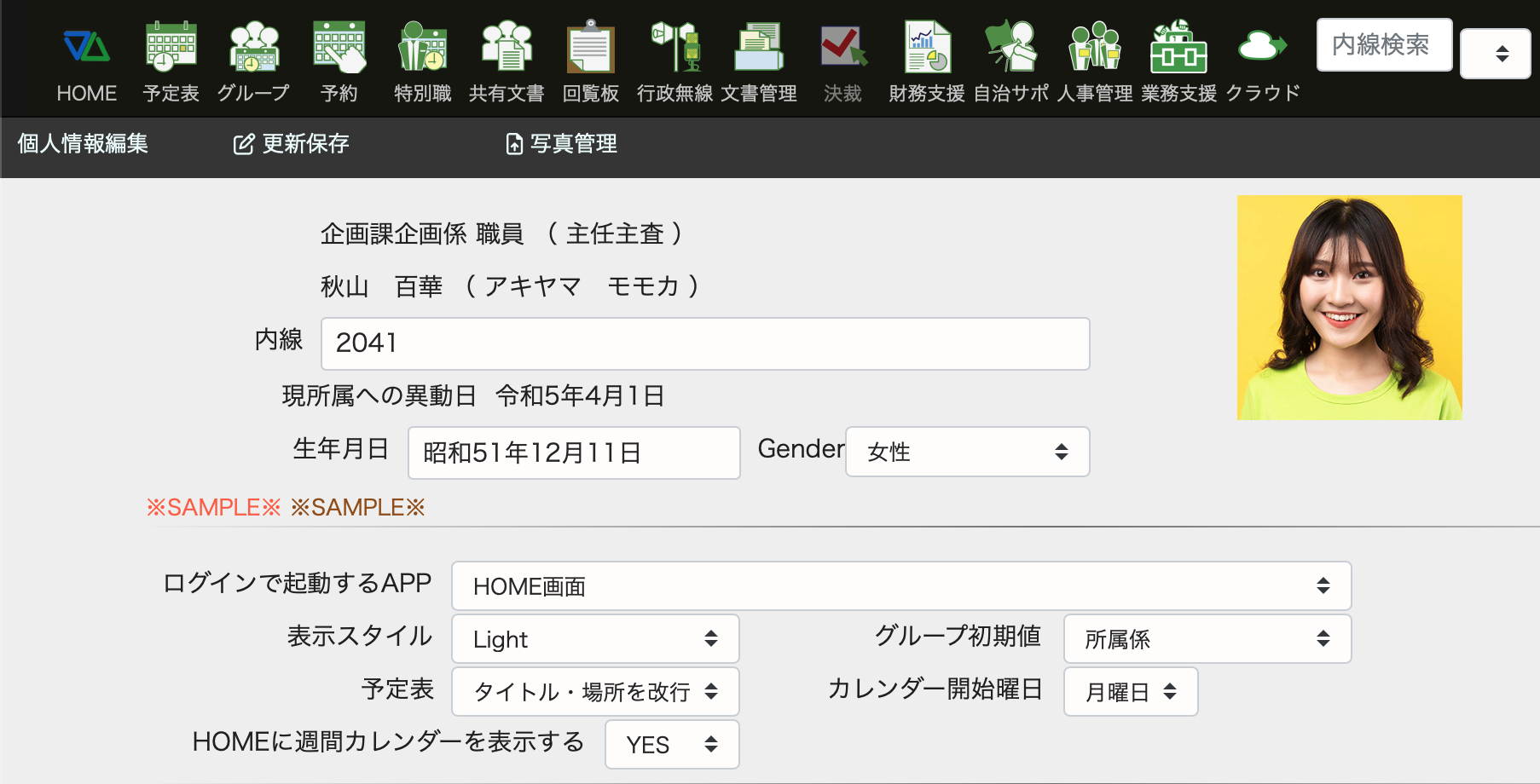
Task: Click the employee profile photo
Action: point(1349,308)
